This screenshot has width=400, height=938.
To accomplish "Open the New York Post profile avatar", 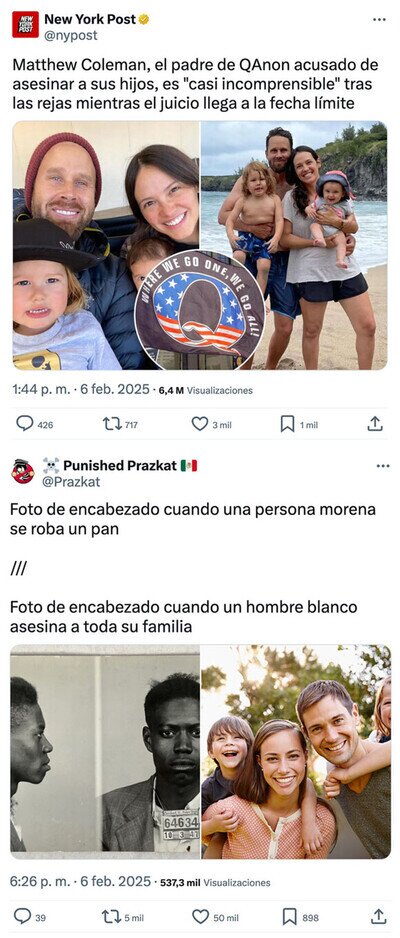I will 25,25.
